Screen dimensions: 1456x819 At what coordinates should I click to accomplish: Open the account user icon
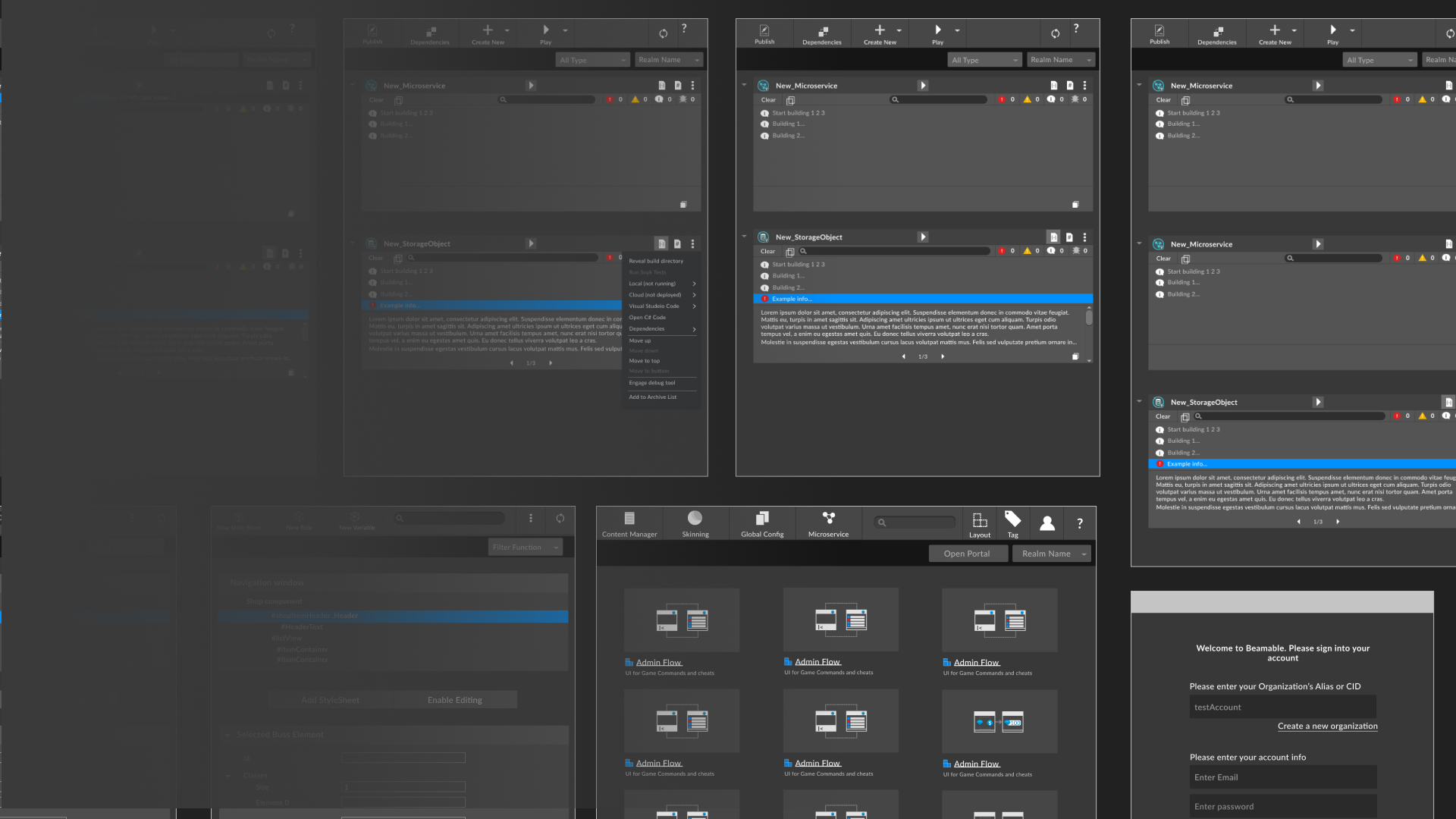(1047, 523)
